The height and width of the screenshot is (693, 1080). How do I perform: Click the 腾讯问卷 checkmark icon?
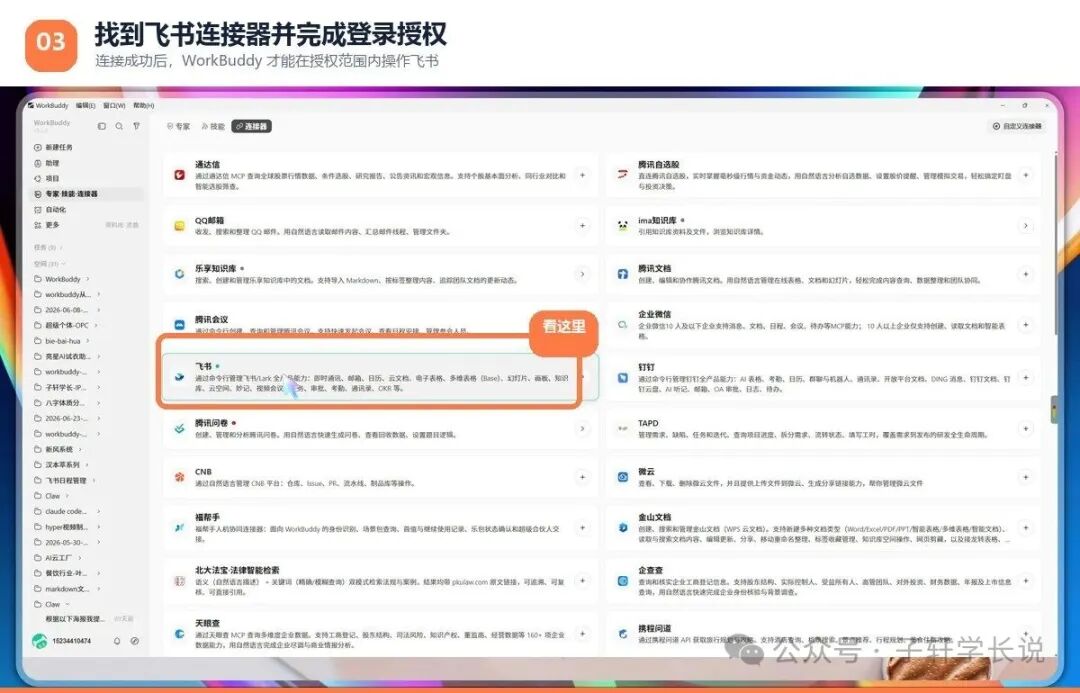coord(180,428)
